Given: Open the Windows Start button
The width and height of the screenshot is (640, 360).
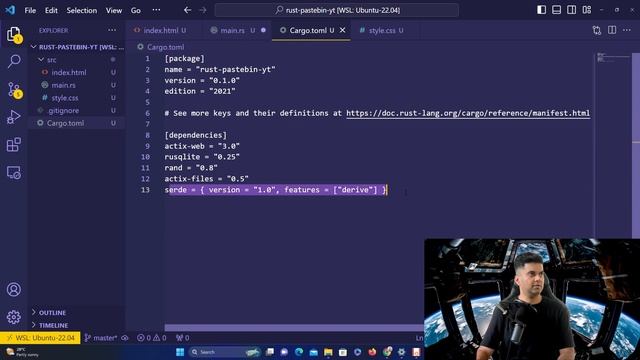Looking at the screenshot, I should coord(180,352).
